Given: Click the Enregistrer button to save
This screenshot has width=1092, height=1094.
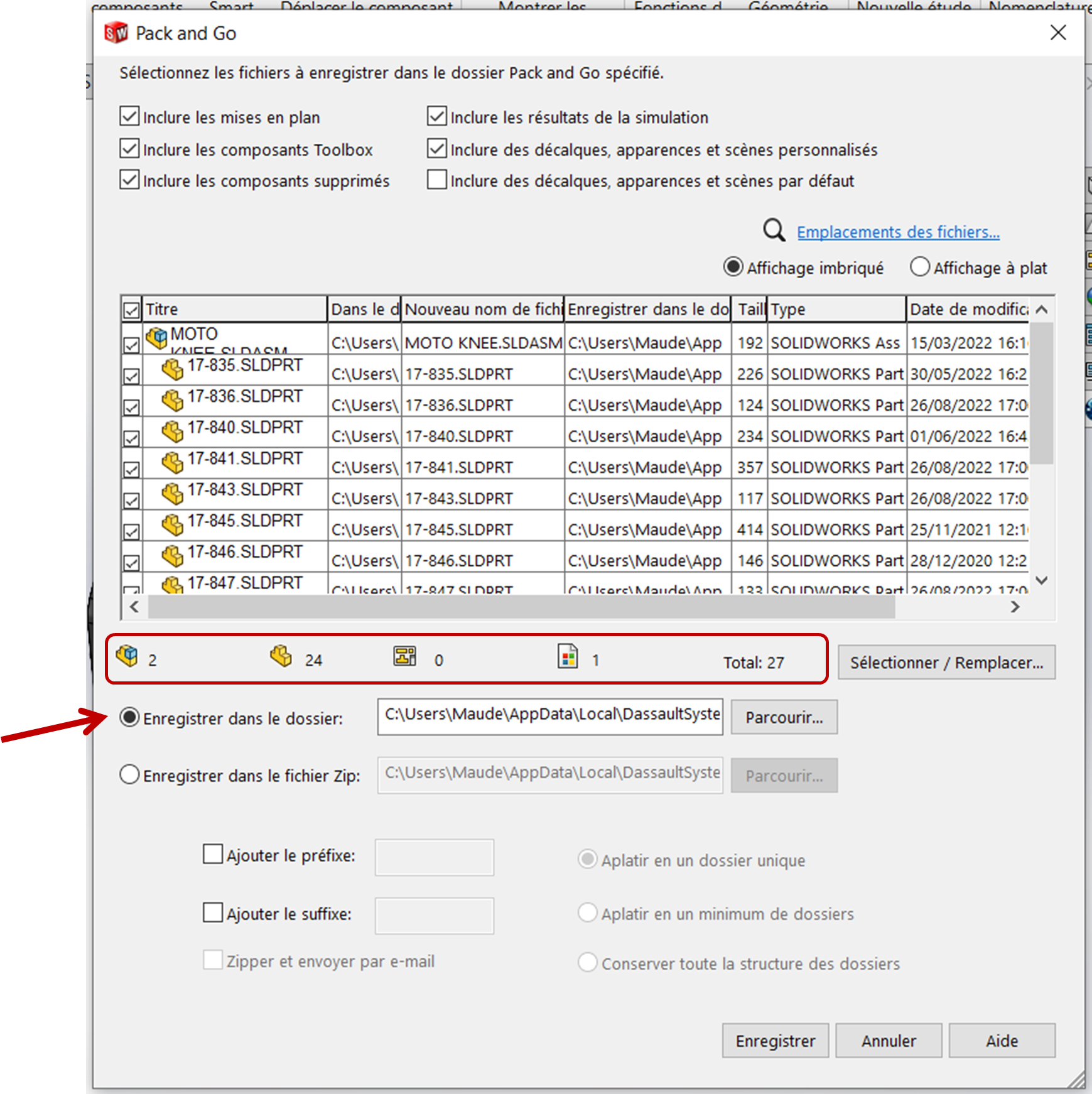Looking at the screenshot, I should pyautogui.click(x=775, y=1040).
